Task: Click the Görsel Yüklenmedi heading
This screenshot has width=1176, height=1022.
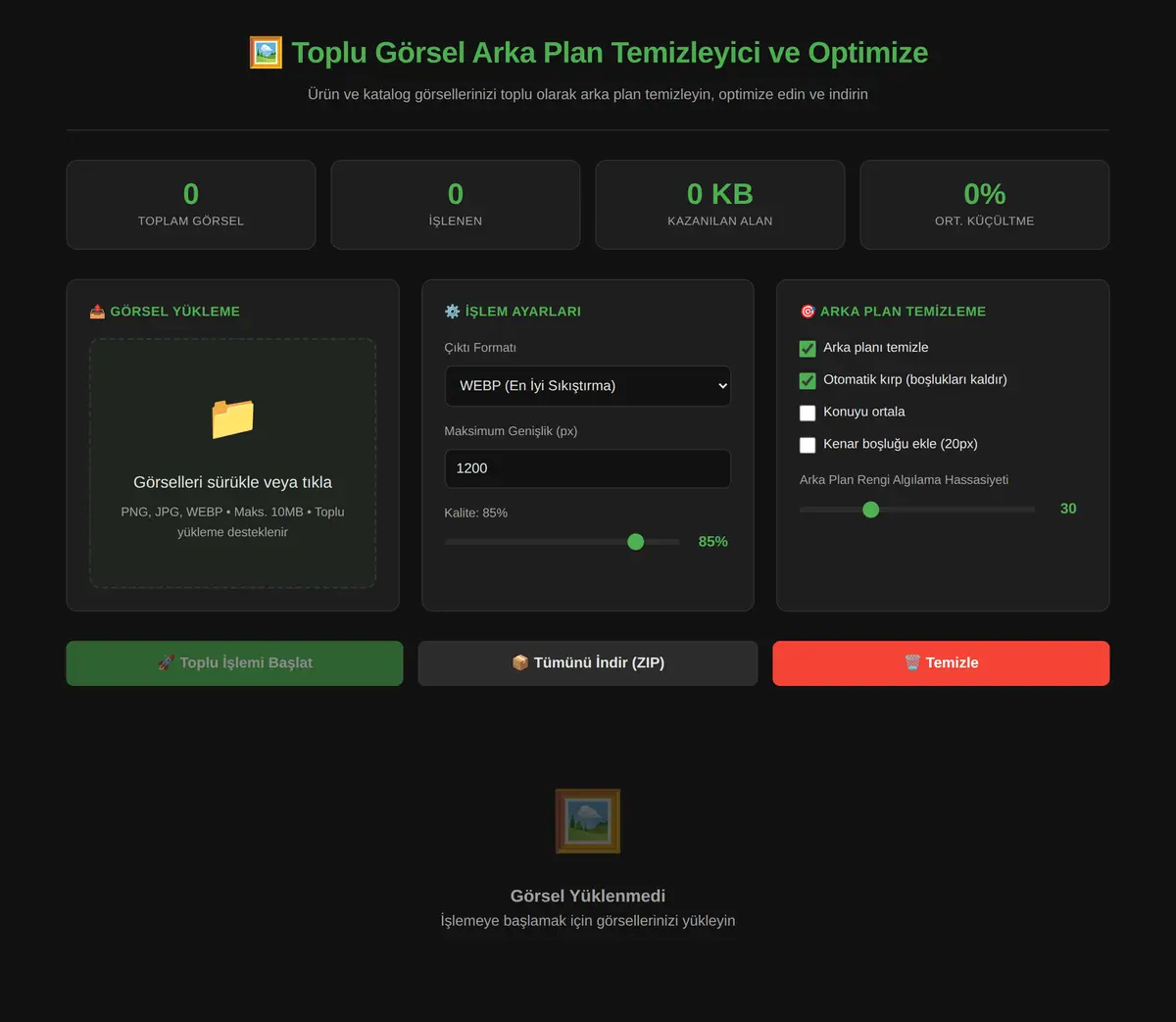Action: click(x=588, y=896)
